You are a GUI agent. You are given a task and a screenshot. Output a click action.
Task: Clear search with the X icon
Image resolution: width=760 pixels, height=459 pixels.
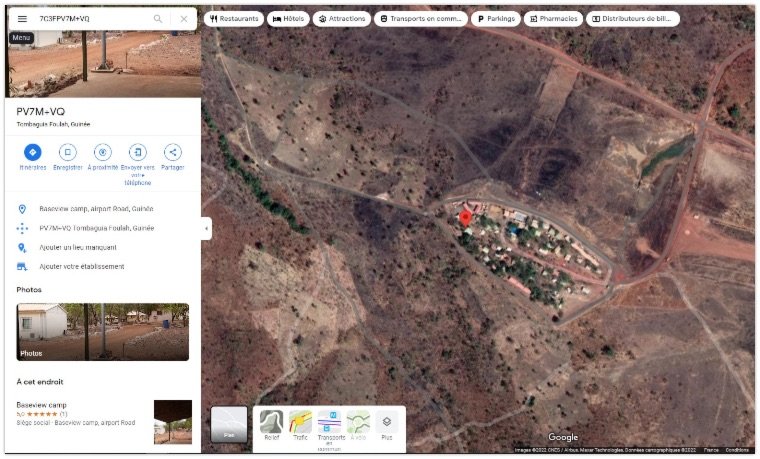click(x=184, y=19)
